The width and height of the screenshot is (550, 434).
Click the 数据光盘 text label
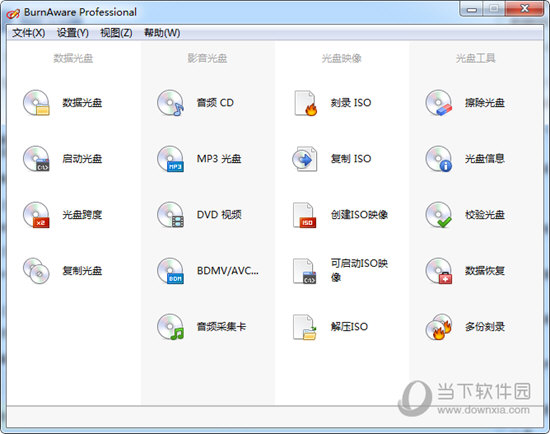tap(82, 103)
